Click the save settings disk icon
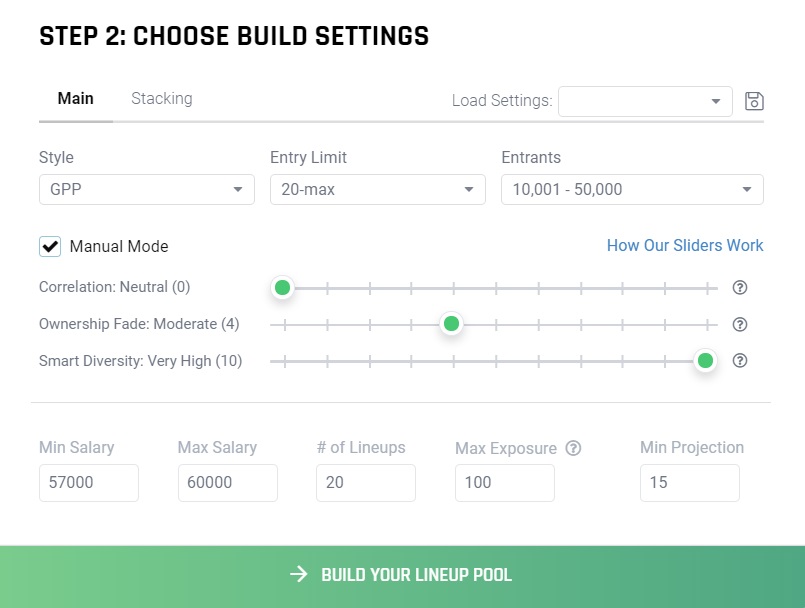Viewport: 805px width, 608px height. [754, 101]
